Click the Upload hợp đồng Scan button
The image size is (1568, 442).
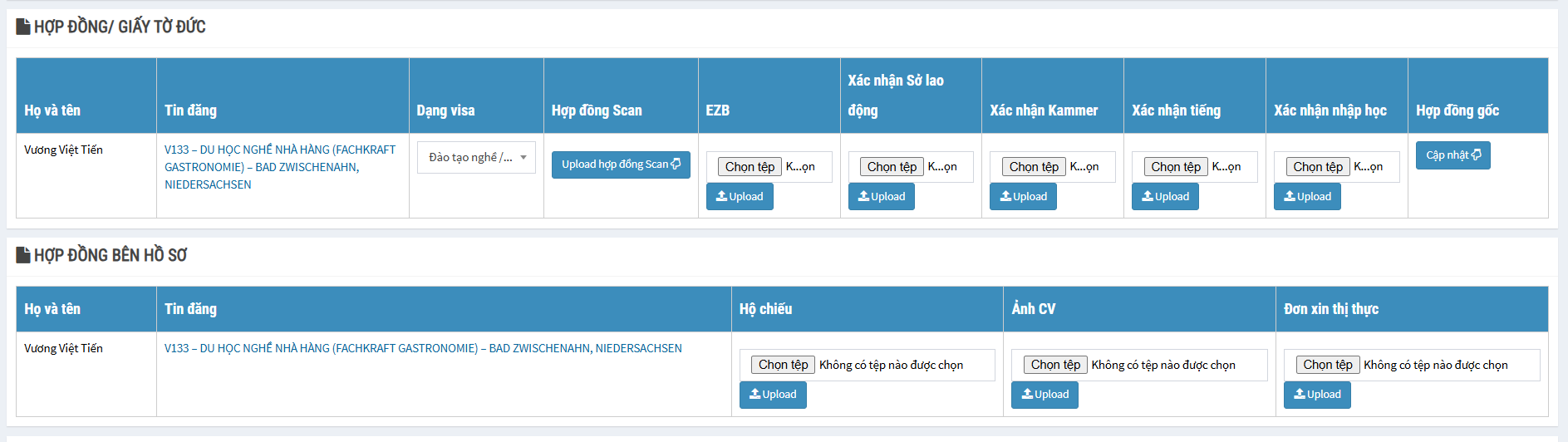pos(621,165)
